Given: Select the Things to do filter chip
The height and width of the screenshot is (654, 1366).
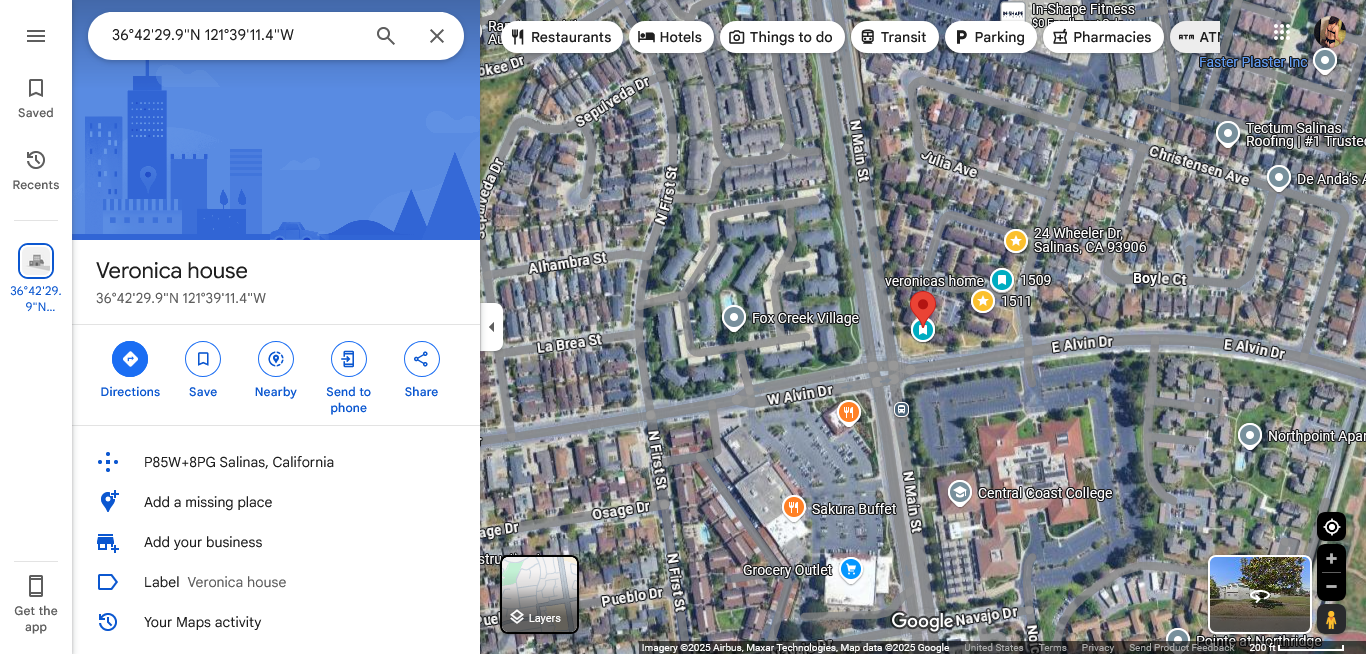Looking at the screenshot, I should [781, 37].
